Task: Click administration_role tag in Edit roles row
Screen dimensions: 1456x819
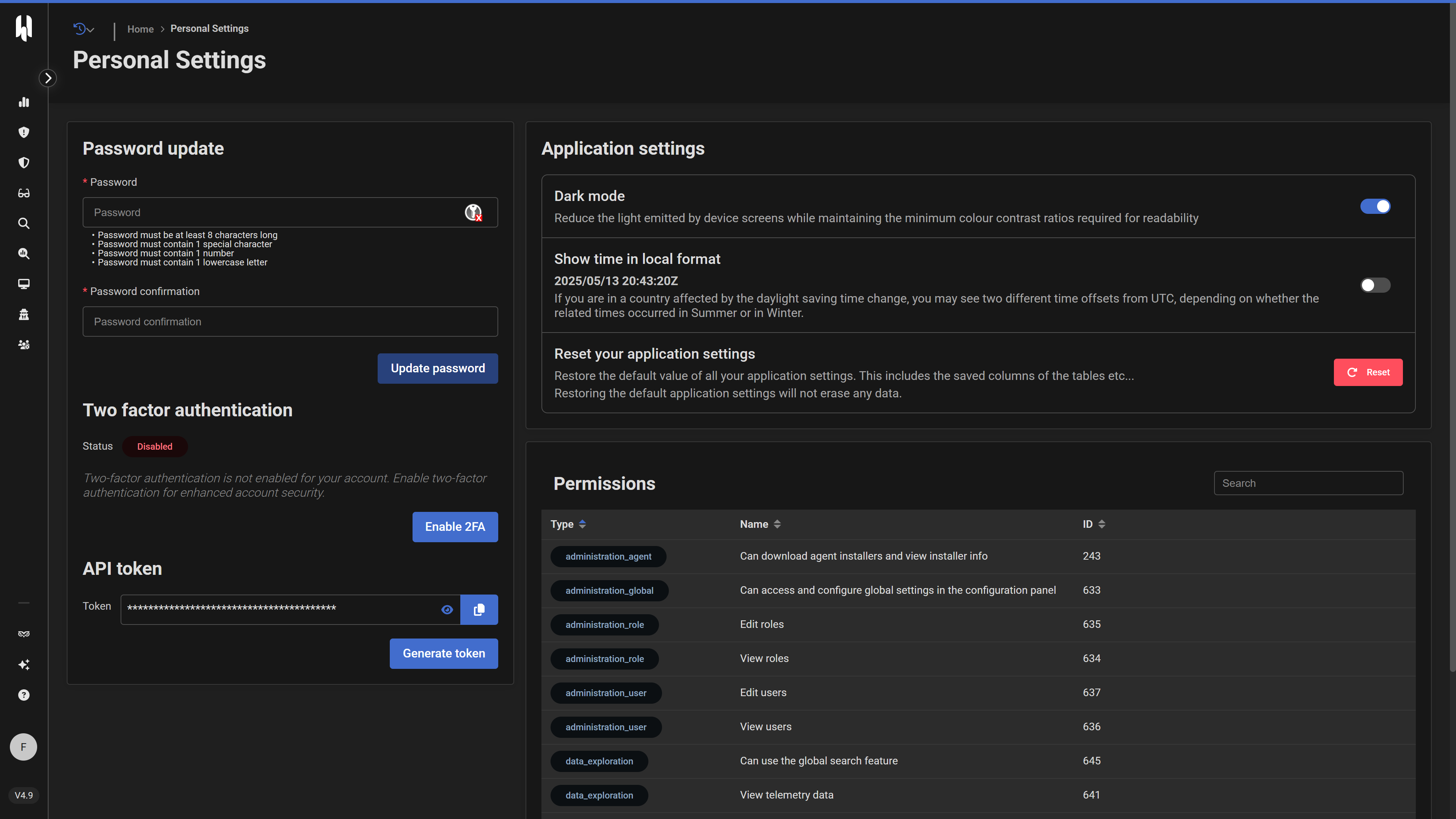Action: (x=604, y=624)
